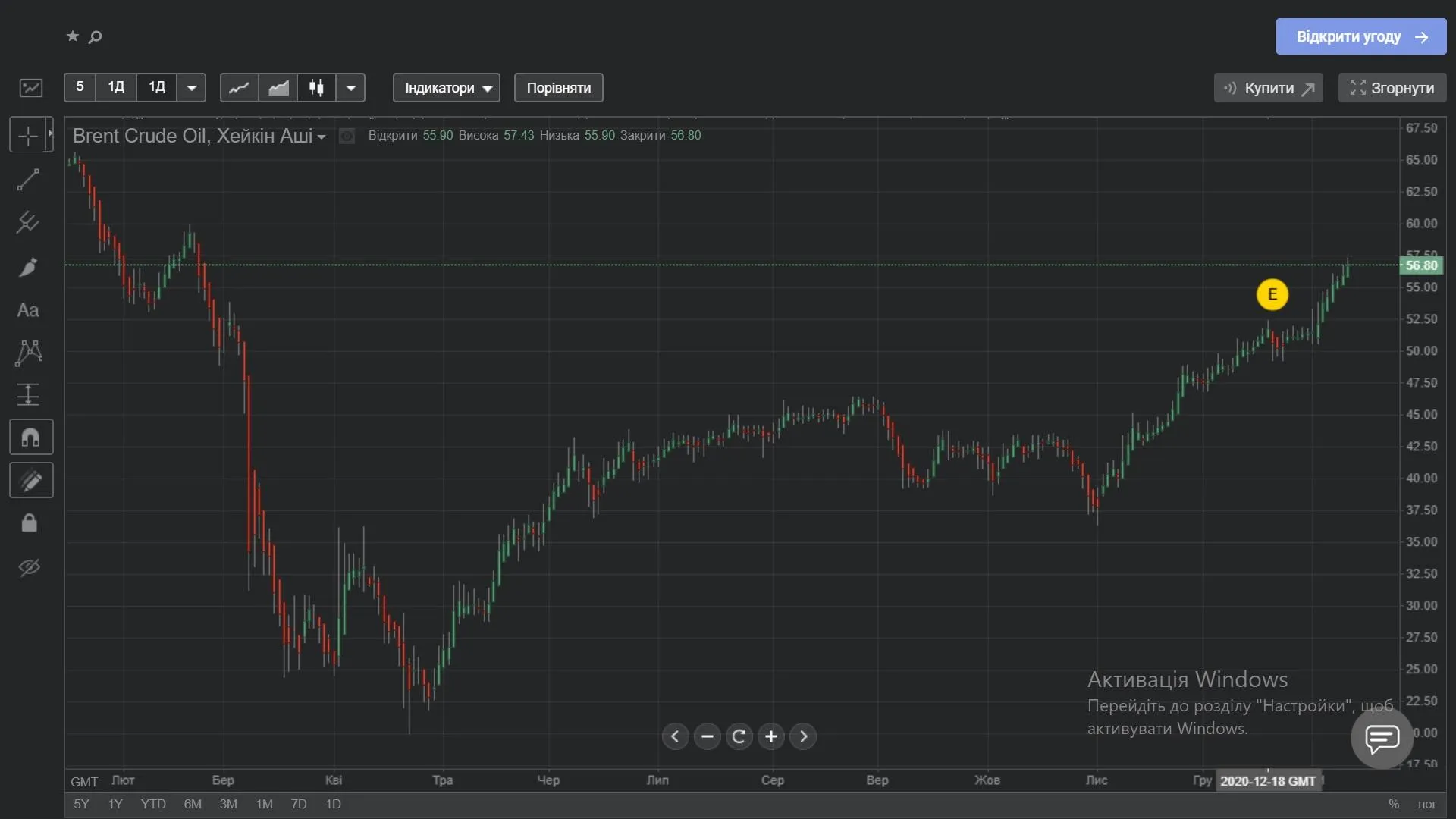Zoom out chart with the minus button

(708, 736)
